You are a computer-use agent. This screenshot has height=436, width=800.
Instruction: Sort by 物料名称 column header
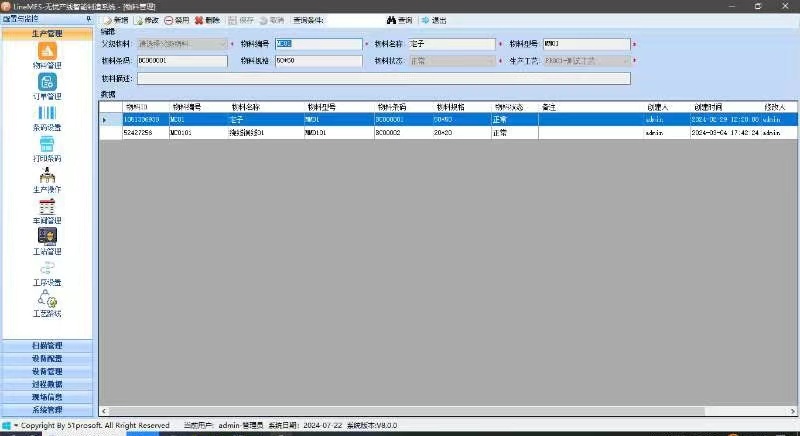pyautogui.click(x=266, y=107)
